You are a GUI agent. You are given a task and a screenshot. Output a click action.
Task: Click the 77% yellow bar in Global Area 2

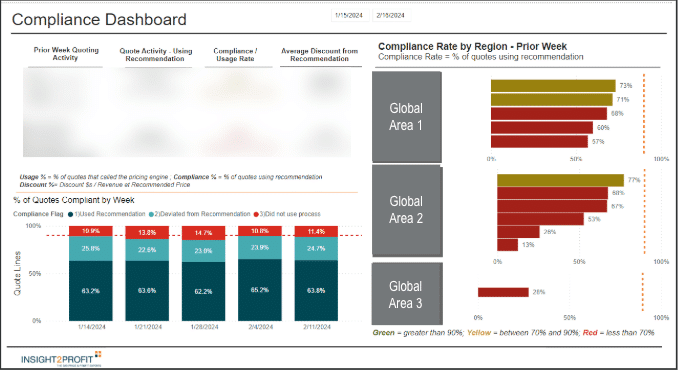point(560,180)
